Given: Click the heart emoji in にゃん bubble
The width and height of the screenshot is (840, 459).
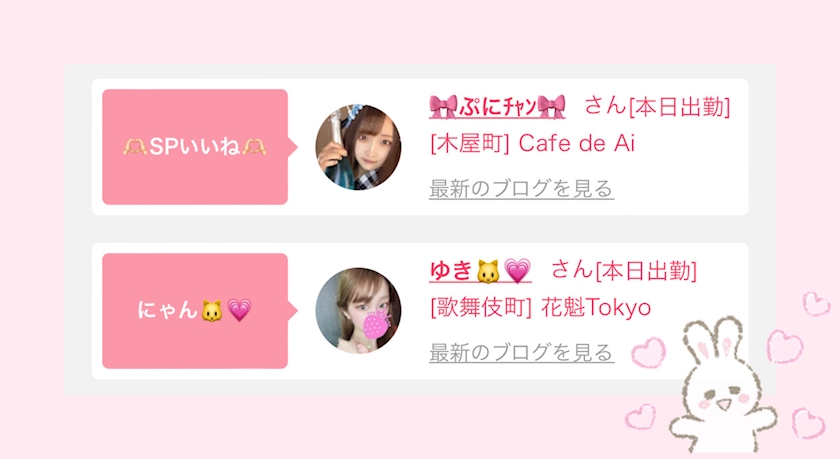Looking at the screenshot, I should point(239,311).
